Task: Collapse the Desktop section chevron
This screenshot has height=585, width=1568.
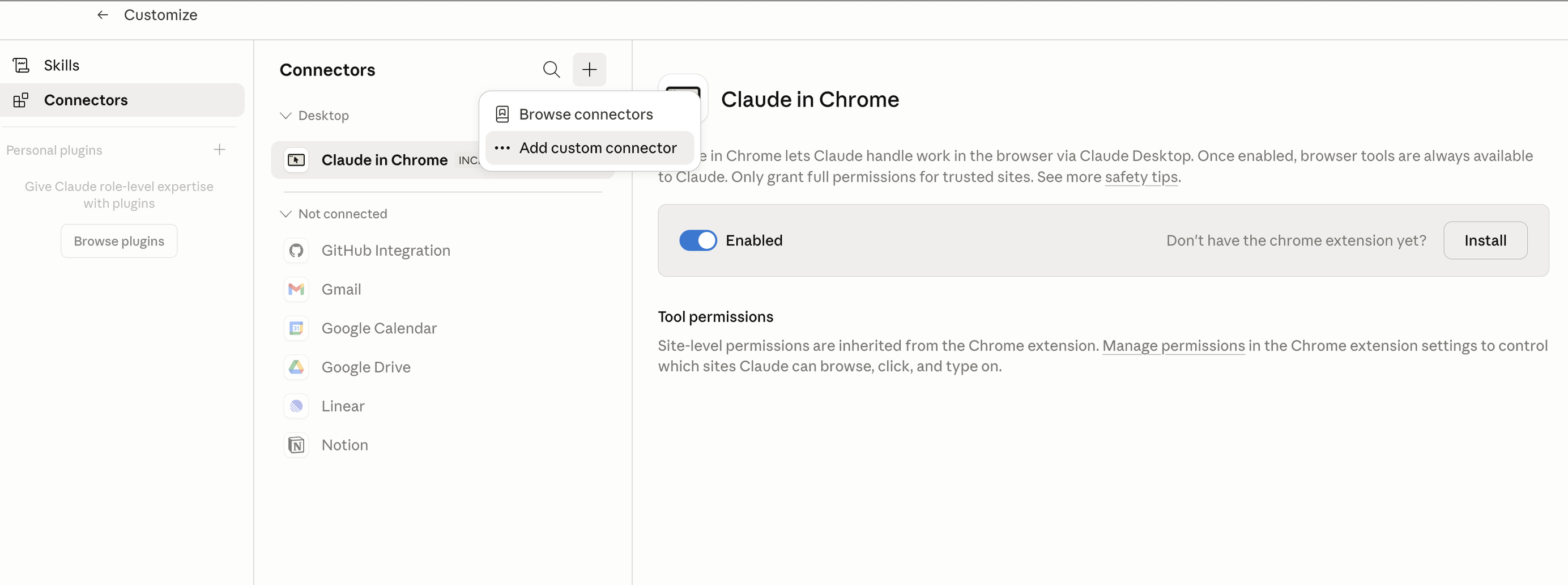Action: pos(286,116)
